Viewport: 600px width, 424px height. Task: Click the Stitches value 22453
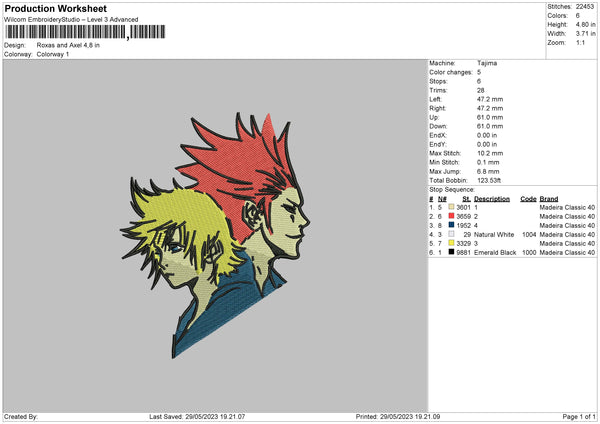tap(585, 7)
